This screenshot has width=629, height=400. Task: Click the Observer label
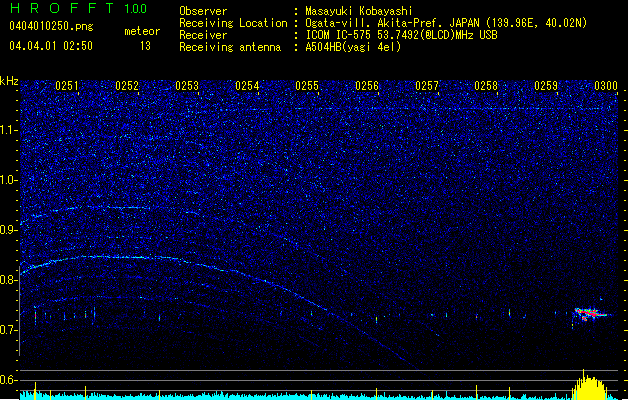[203, 11]
